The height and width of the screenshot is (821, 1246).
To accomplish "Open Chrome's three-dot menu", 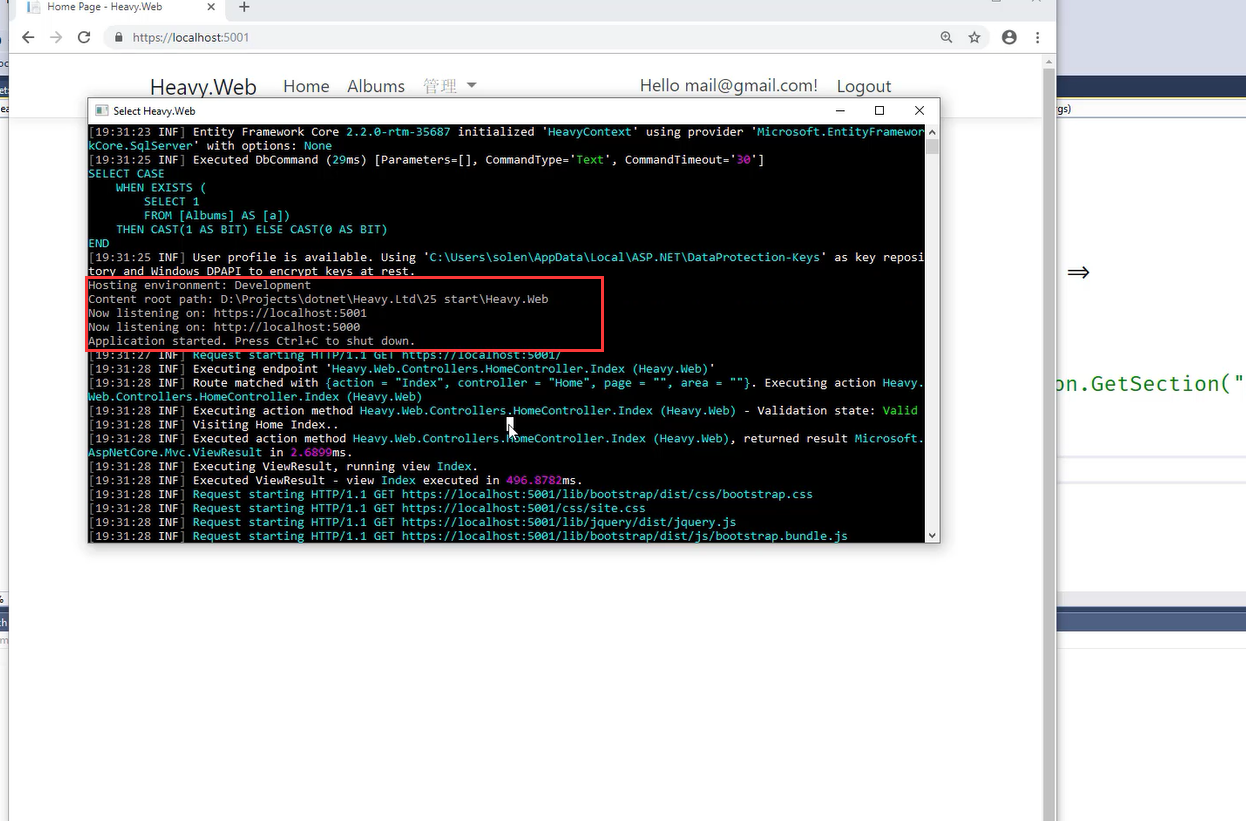I will (x=1037, y=37).
